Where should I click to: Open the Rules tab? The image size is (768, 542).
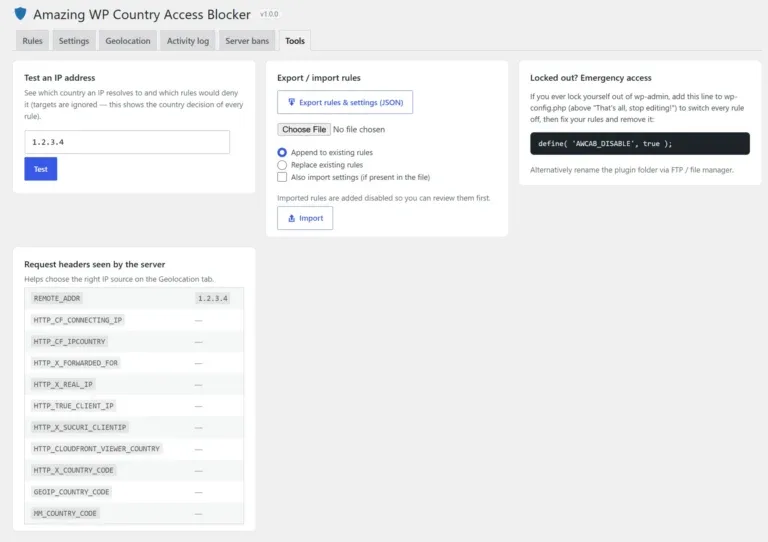point(32,41)
